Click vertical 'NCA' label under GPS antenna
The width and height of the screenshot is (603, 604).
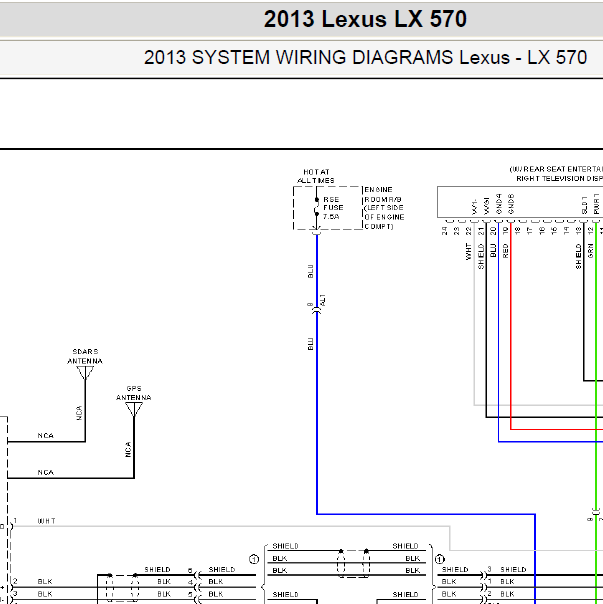click(x=128, y=450)
